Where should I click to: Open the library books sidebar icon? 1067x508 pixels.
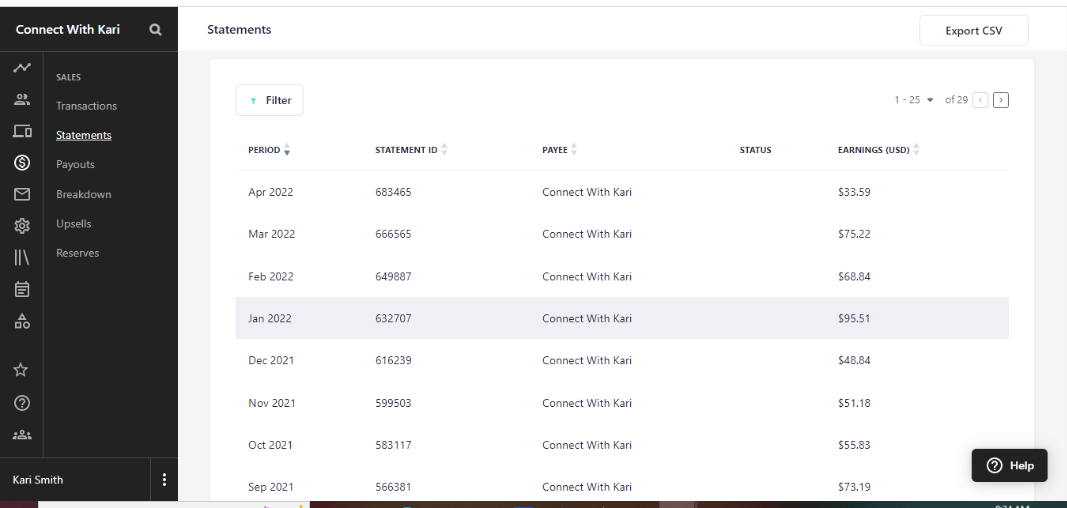pyautogui.click(x=22, y=257)
